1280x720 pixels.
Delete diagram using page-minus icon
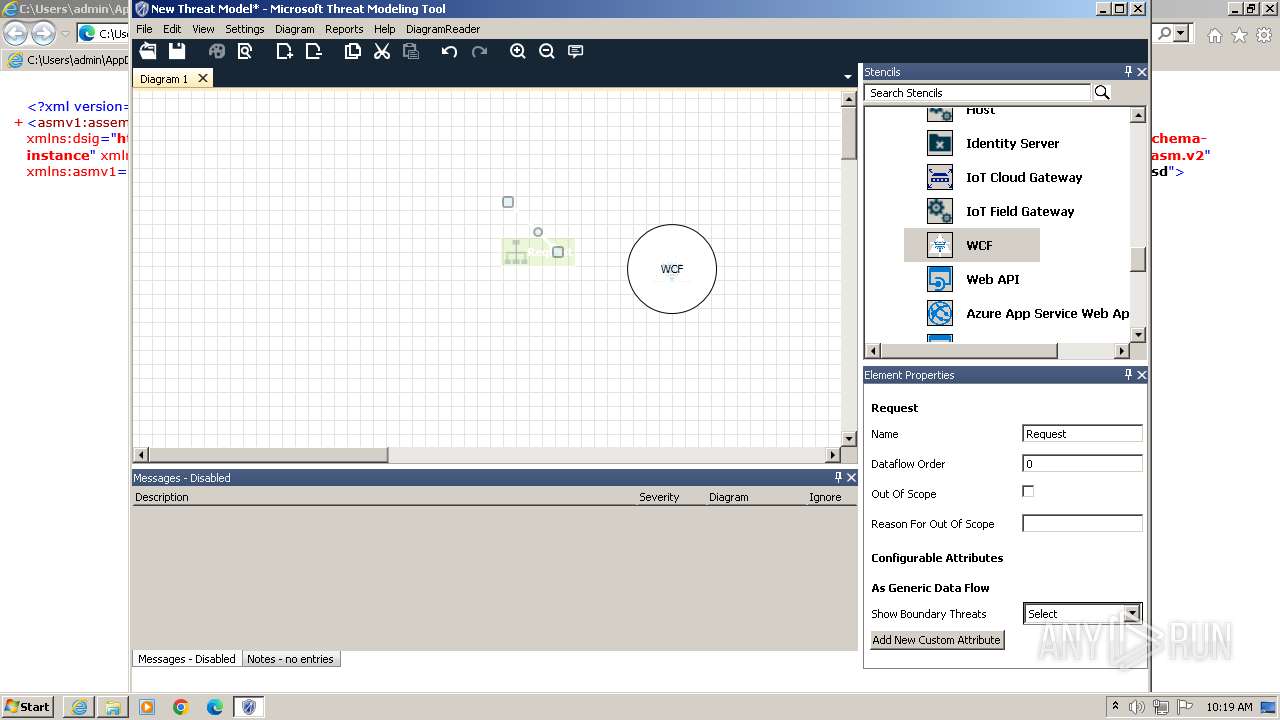tap(313, 51)
